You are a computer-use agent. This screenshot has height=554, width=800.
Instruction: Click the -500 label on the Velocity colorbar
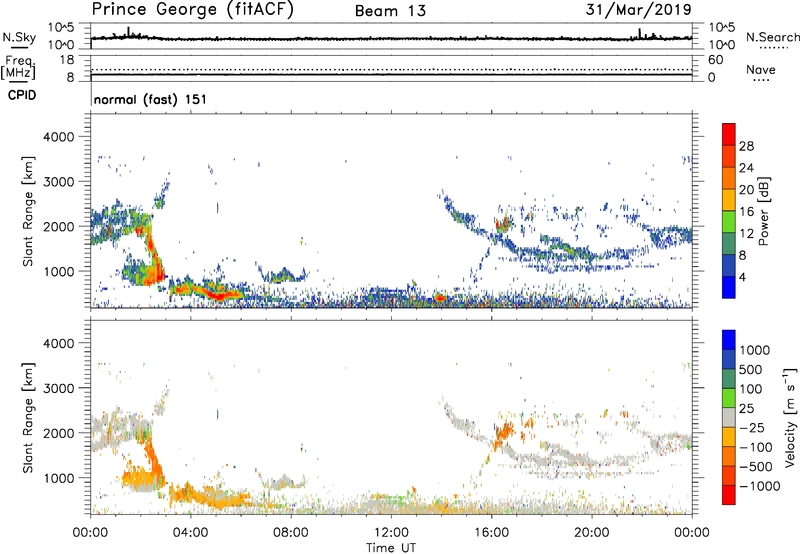pyautogui.click(x=756, y=466)
